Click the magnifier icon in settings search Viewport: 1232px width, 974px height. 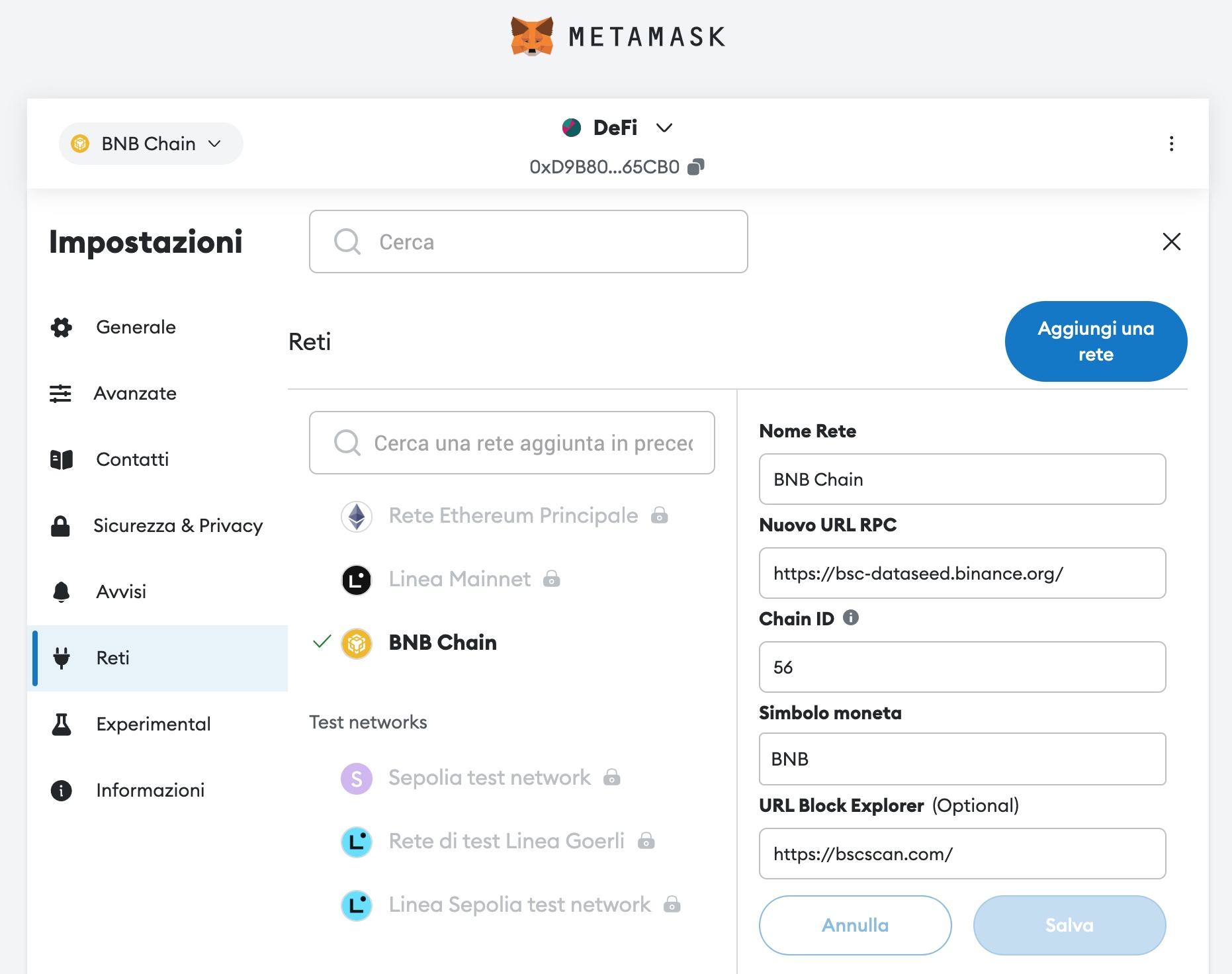click(x=347, y=242)
